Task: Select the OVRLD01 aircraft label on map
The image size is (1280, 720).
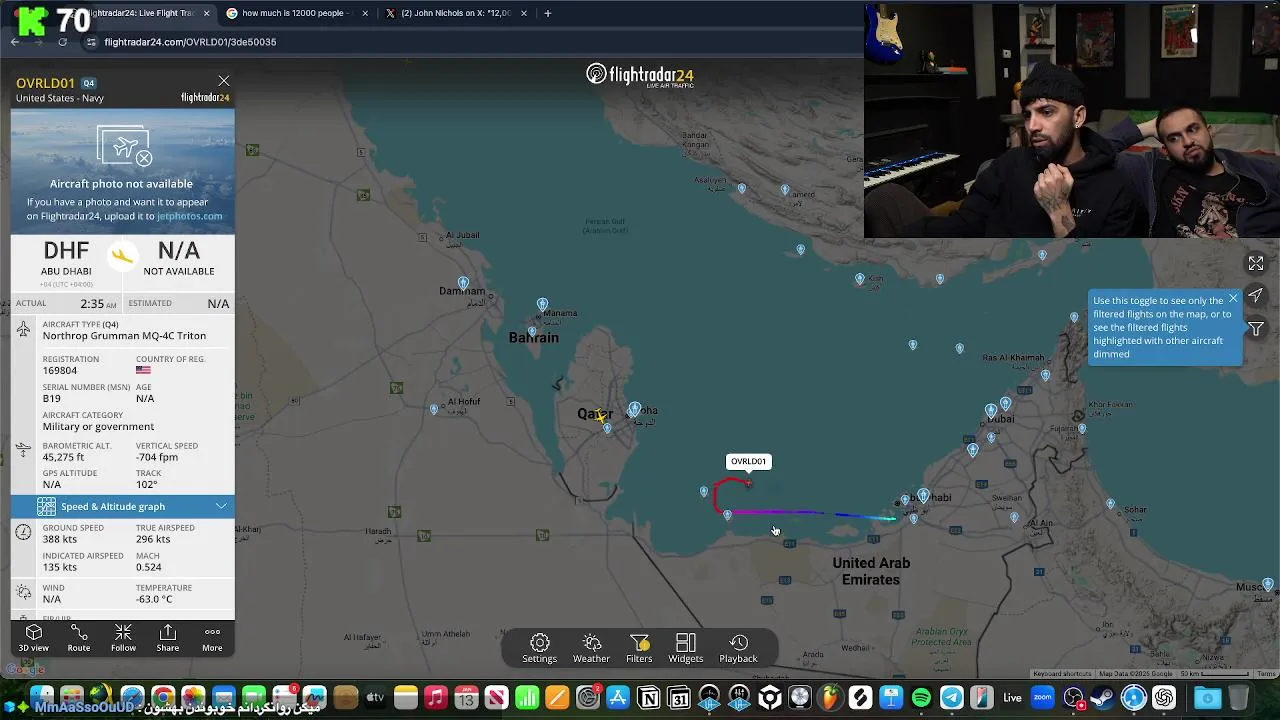Action: tap(748, 461)
